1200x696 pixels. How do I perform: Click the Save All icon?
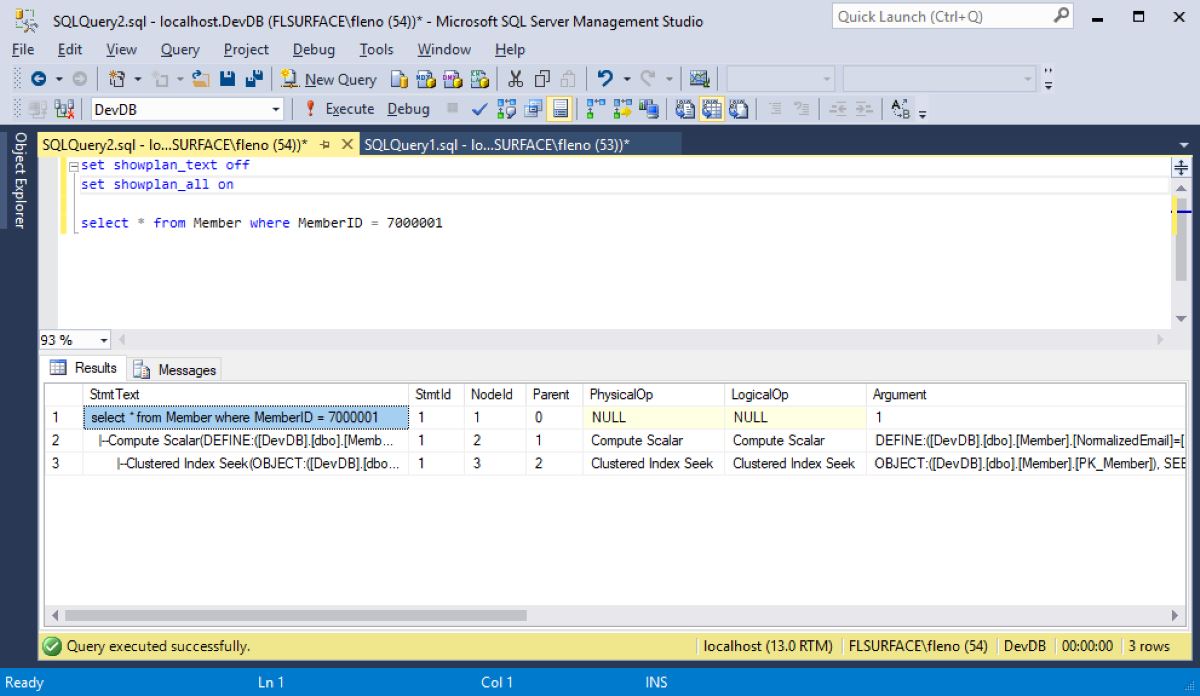pyautogui.click(x=254, y=79)
